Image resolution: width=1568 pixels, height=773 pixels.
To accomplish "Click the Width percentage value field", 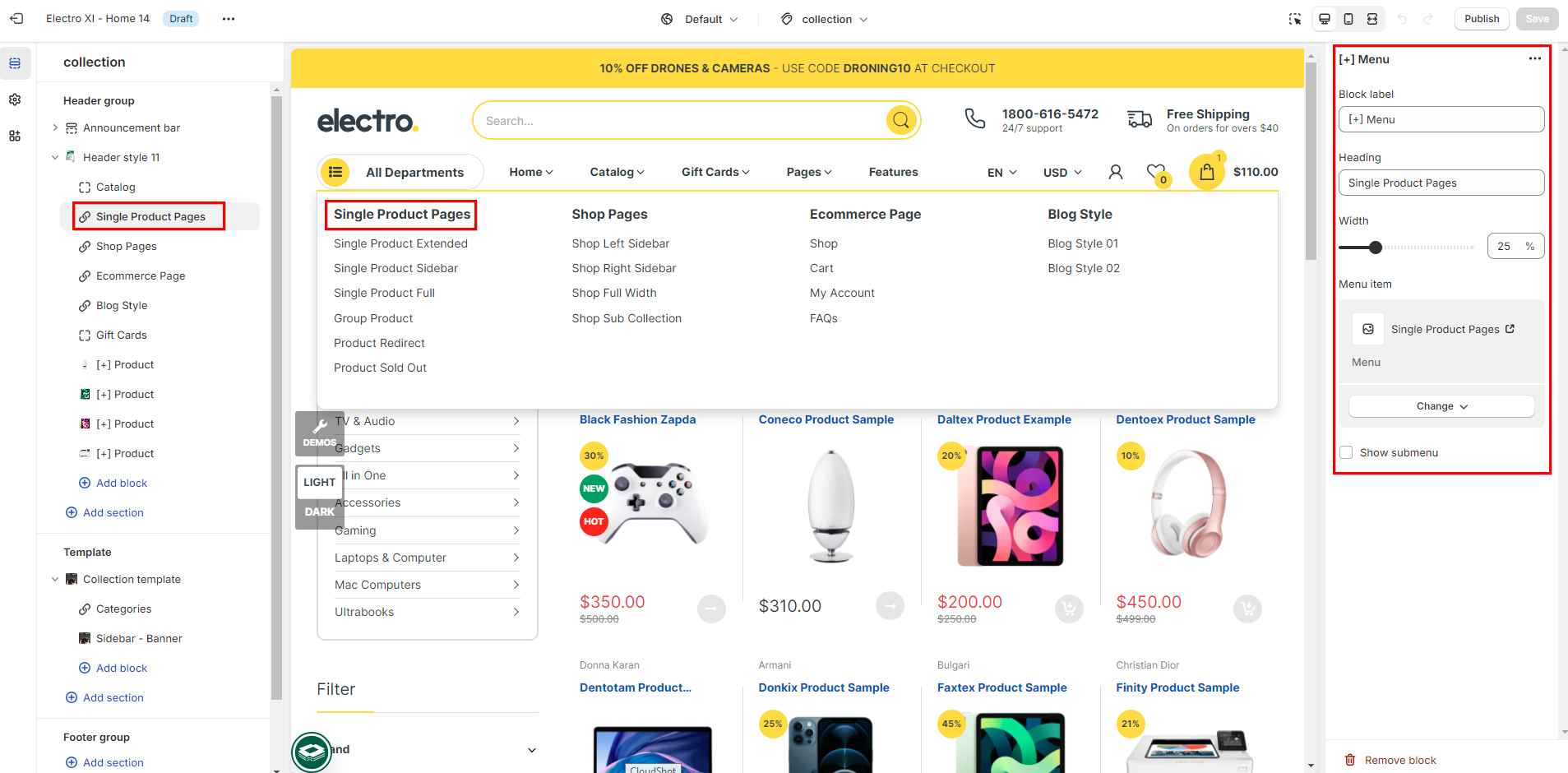I will point(1515,246).
